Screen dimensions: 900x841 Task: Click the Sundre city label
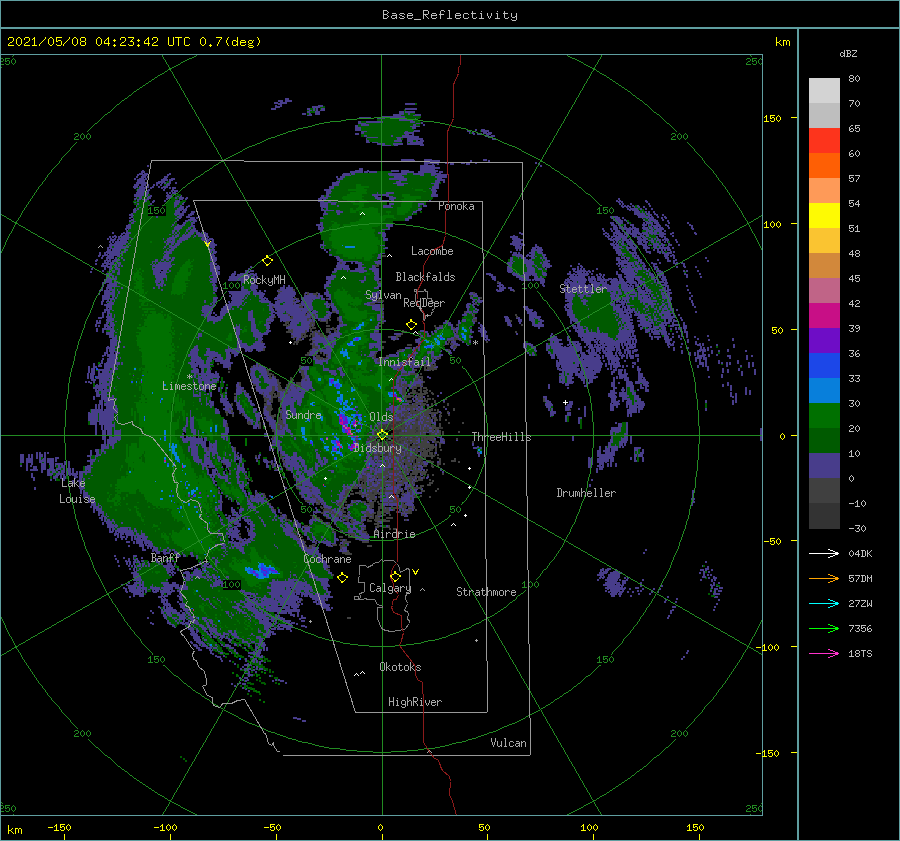pyautogui.click(x=304, y=415)
